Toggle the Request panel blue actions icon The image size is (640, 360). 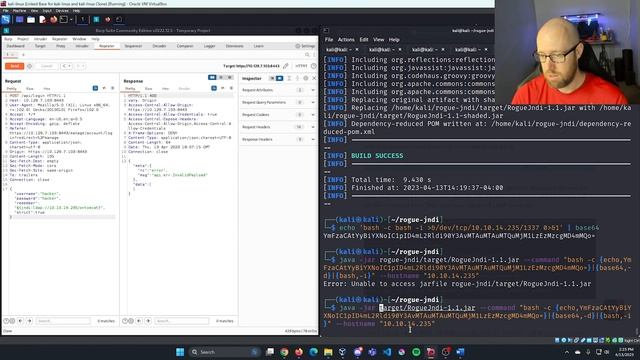[x=95, y=88]
